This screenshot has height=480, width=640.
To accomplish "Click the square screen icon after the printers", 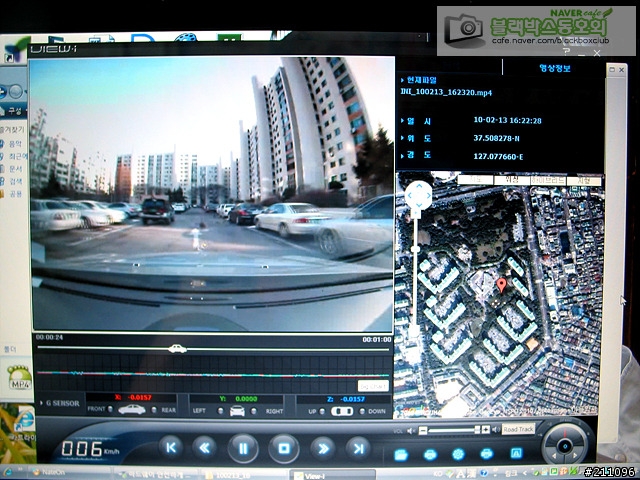I will (516, 453).
